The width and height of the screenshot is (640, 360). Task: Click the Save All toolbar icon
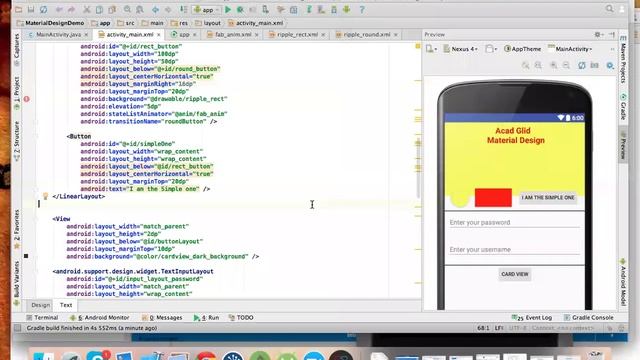(x=31, y=9)
